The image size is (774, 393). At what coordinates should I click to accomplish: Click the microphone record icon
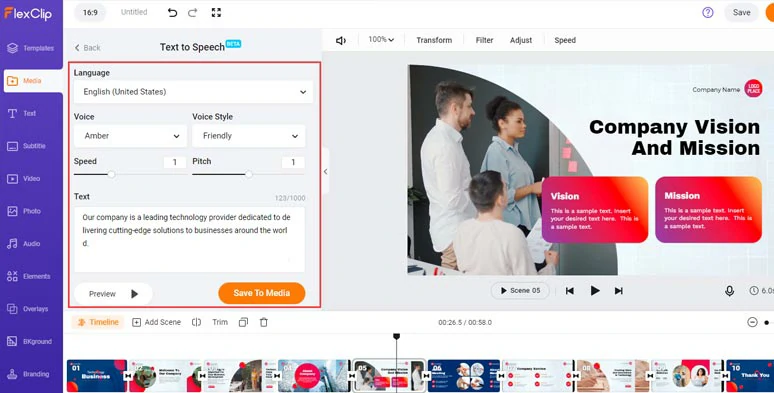point(729,291)
